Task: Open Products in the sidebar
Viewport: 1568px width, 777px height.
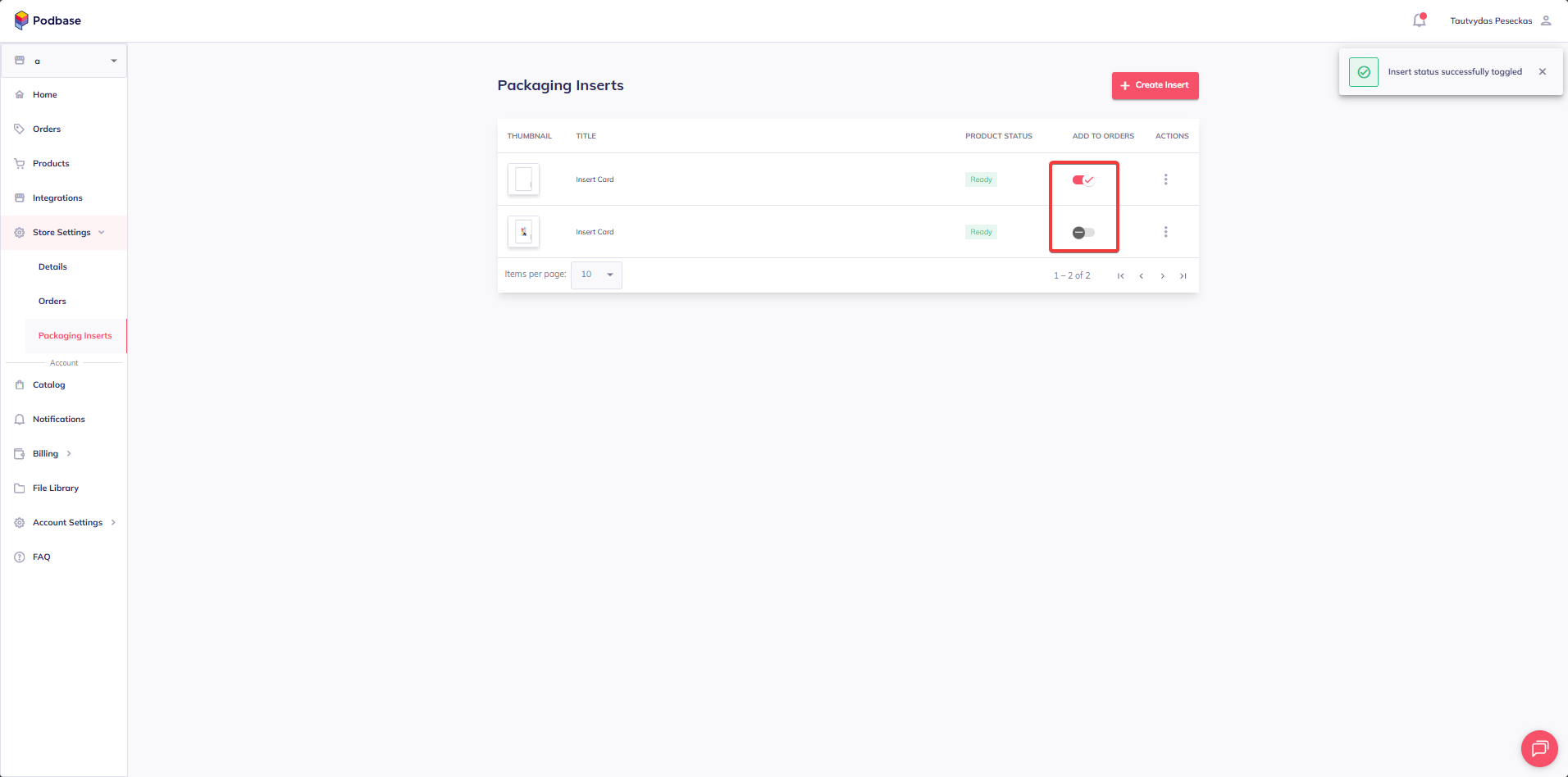Action: pos(51,164)
